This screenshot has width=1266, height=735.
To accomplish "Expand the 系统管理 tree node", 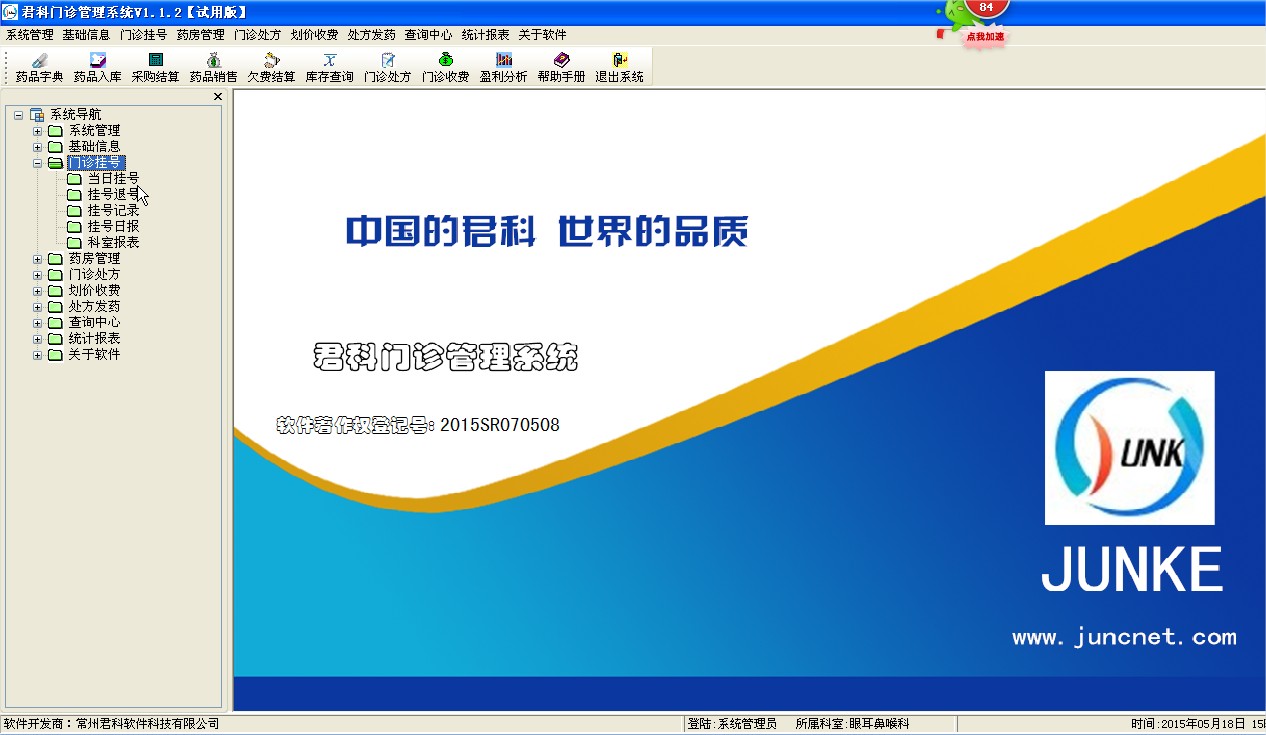I will point(38,131).
